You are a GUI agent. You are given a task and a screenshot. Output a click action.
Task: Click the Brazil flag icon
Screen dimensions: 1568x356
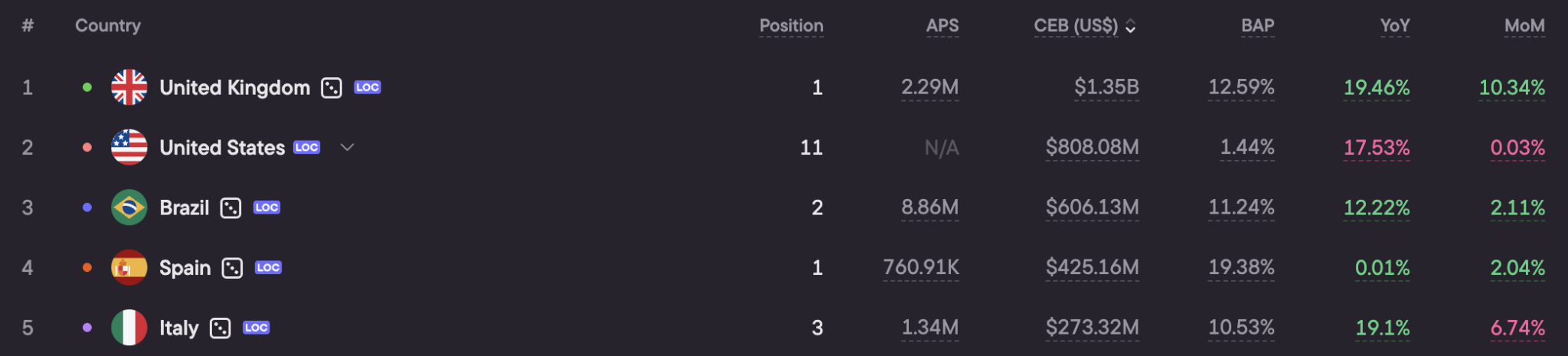(129, 207)
